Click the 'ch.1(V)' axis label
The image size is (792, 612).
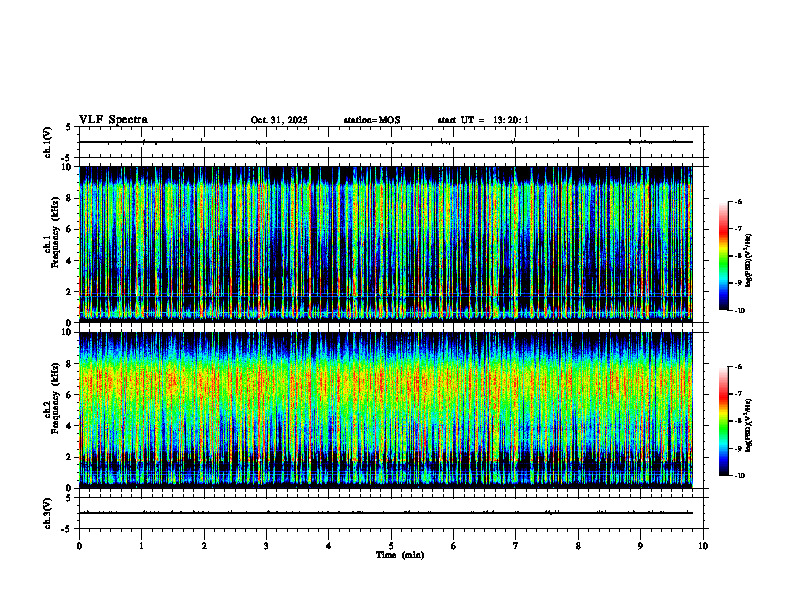coord(48,142)
